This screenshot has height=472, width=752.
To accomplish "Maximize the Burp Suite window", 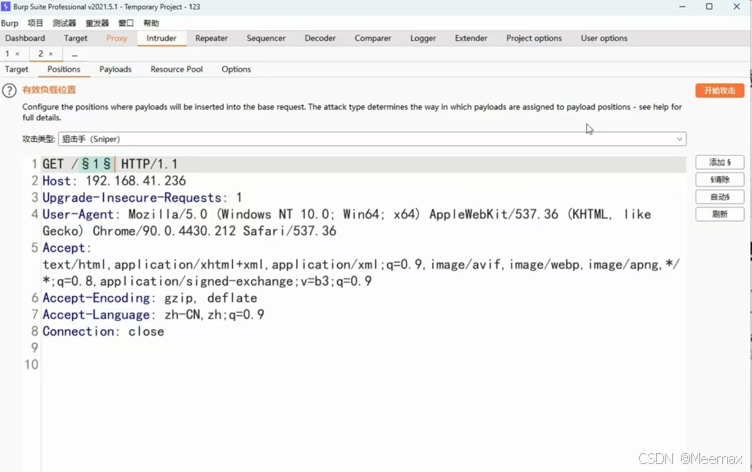I will click(709, 7).
